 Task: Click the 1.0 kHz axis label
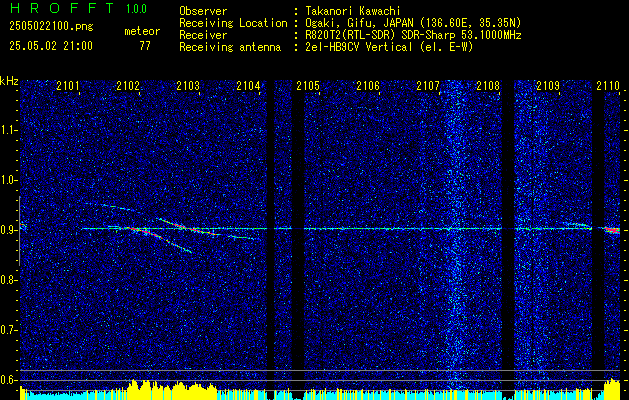click(7, 181)
